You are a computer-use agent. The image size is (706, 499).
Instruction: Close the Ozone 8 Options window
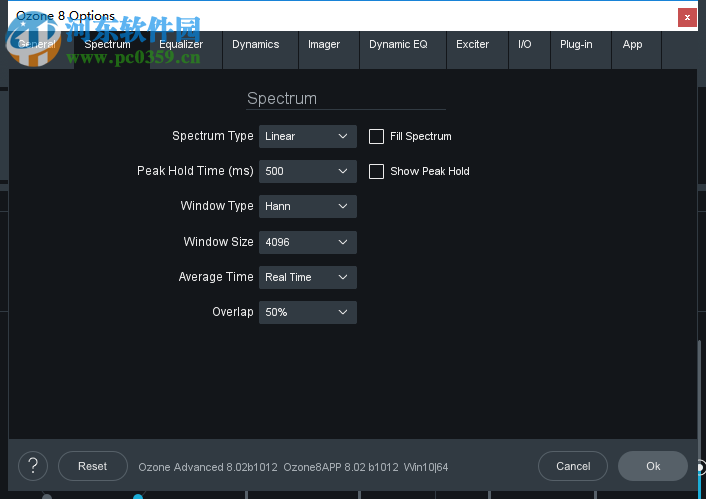click(x=687, y=18)
